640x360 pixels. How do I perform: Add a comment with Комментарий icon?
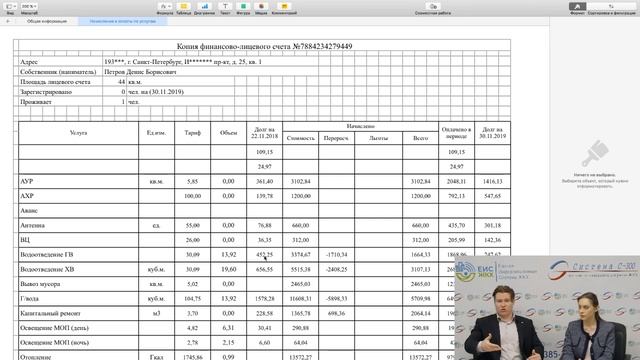284,7
